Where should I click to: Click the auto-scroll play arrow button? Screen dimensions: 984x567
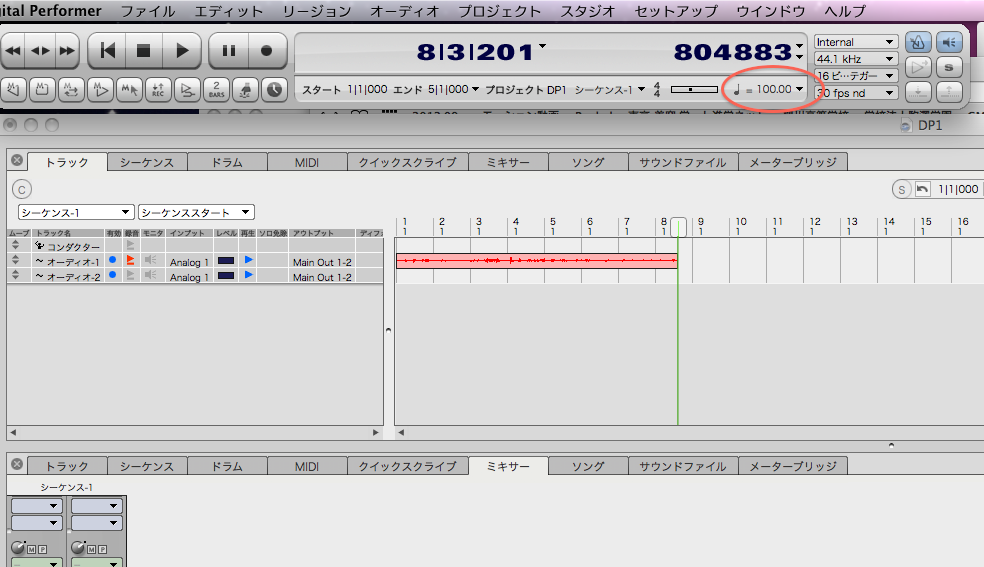coord(918,66)
